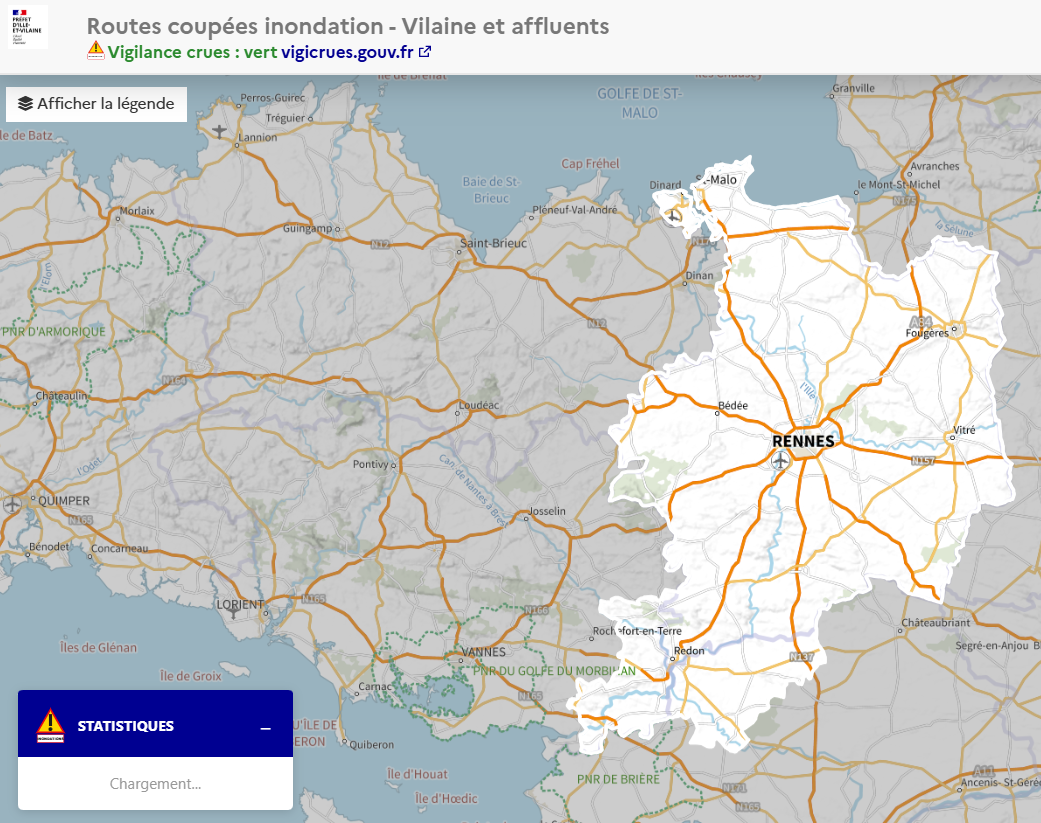Click the Josselin label on map
The image size is (1041, 823).
point(547,511)
